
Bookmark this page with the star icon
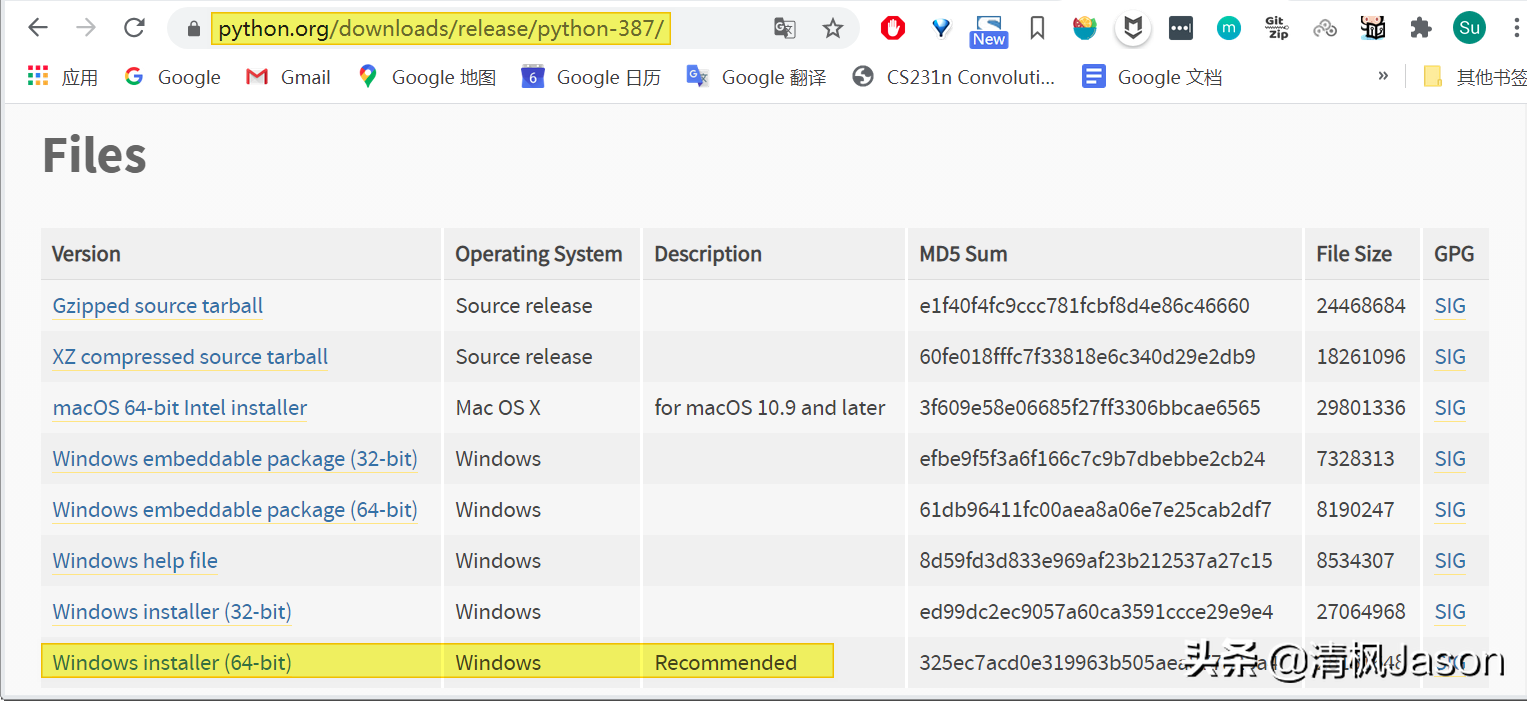833,29
